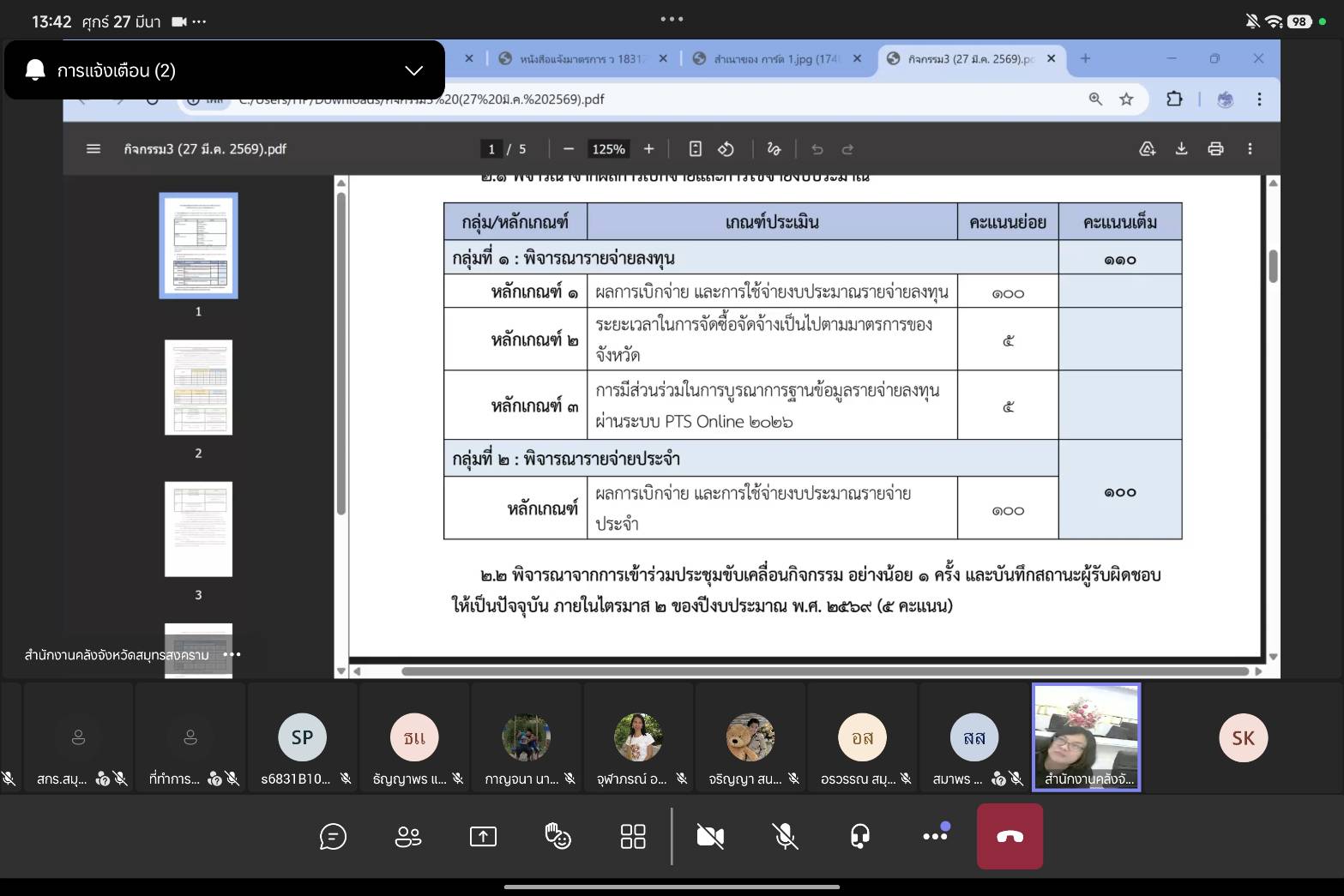Image resolution: width=1344 pixels, height=896 pixels.
Task: Print the PDF document
Action: 1215,149
